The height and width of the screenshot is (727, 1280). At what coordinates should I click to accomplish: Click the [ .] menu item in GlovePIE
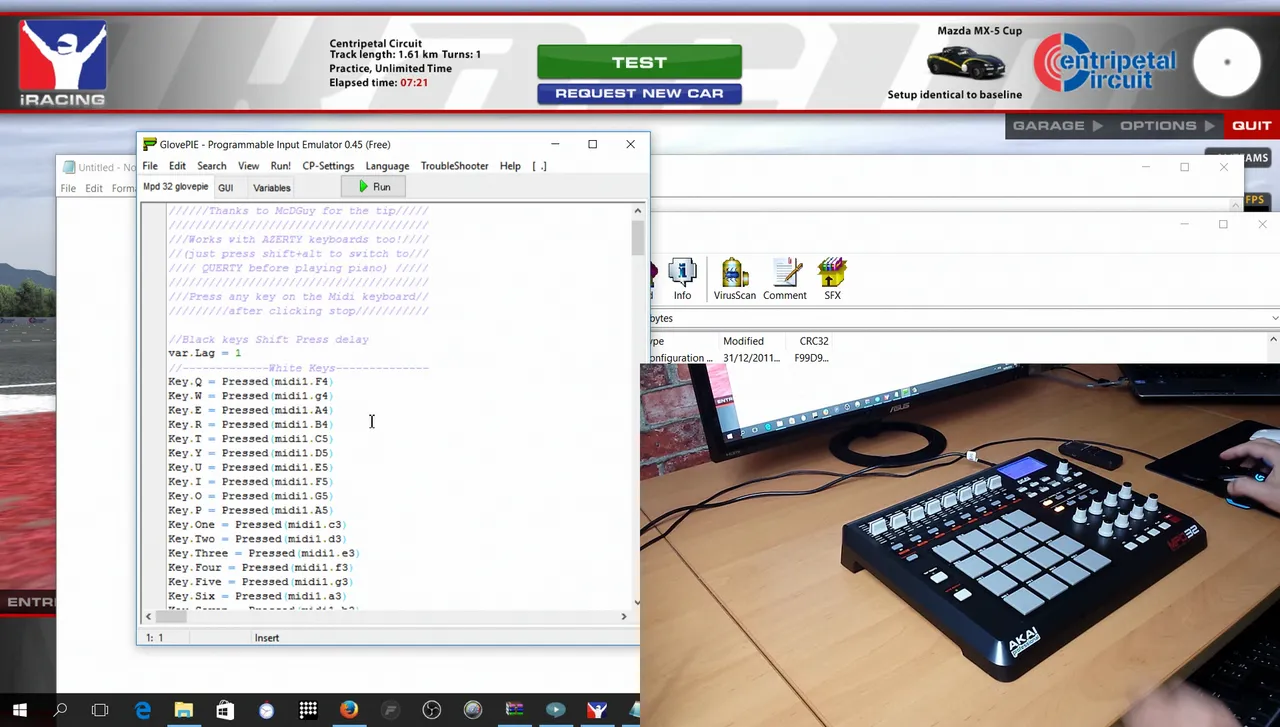pos(539,166)
